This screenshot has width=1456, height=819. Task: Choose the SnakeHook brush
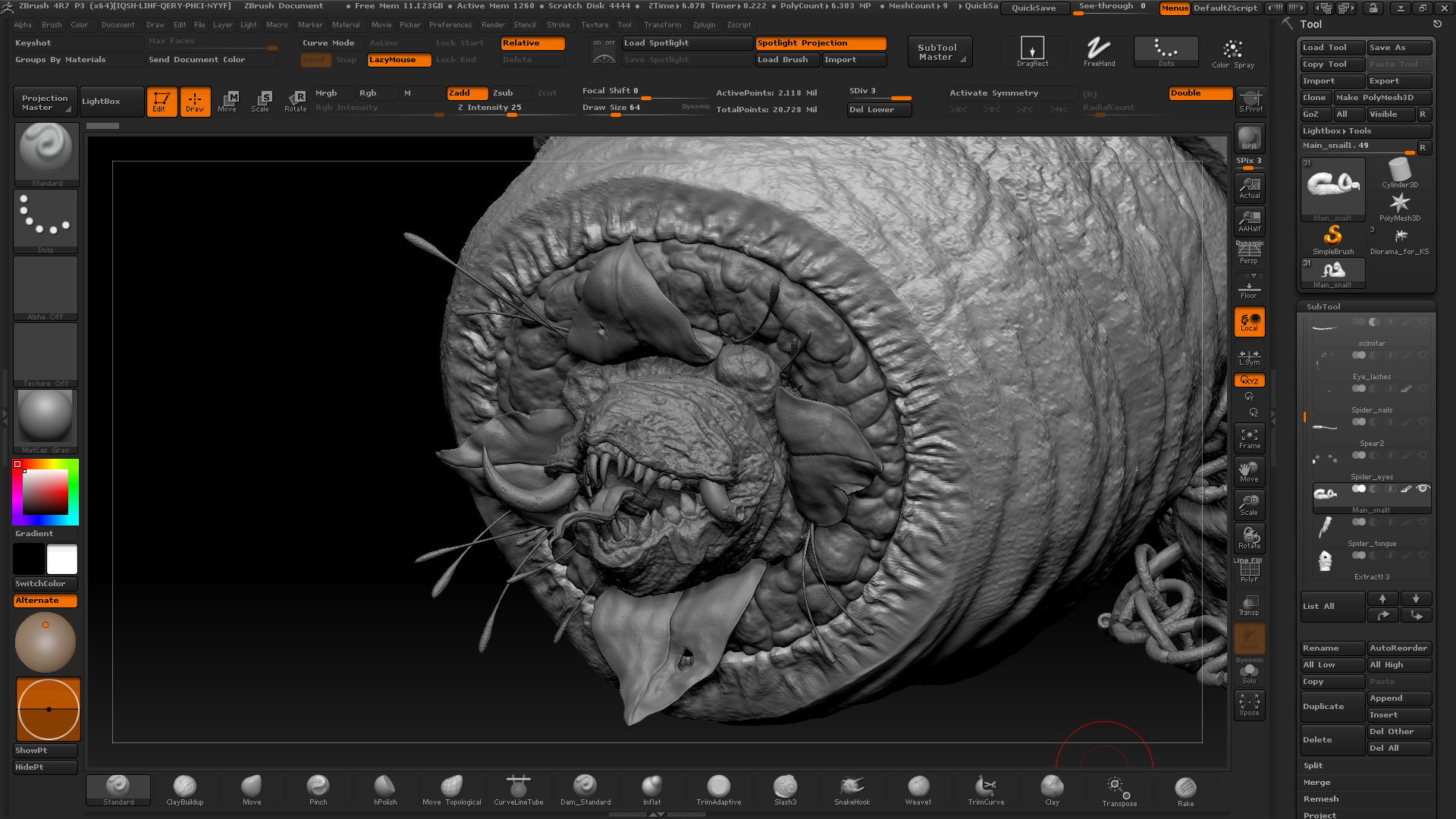(852, 790)
